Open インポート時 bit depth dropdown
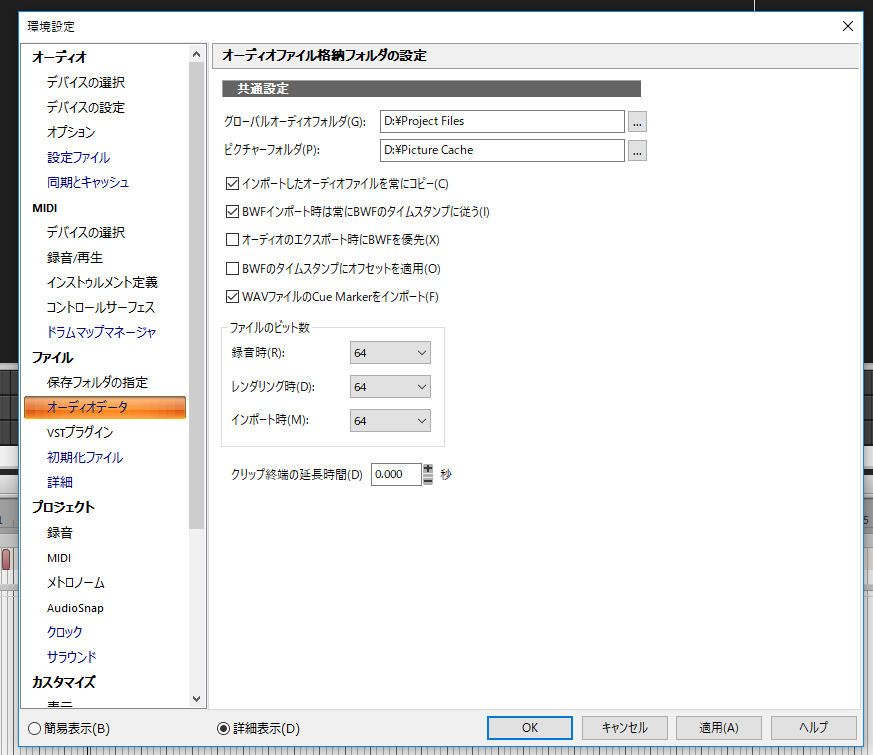 pyautogui.click(x=390, y=421)
